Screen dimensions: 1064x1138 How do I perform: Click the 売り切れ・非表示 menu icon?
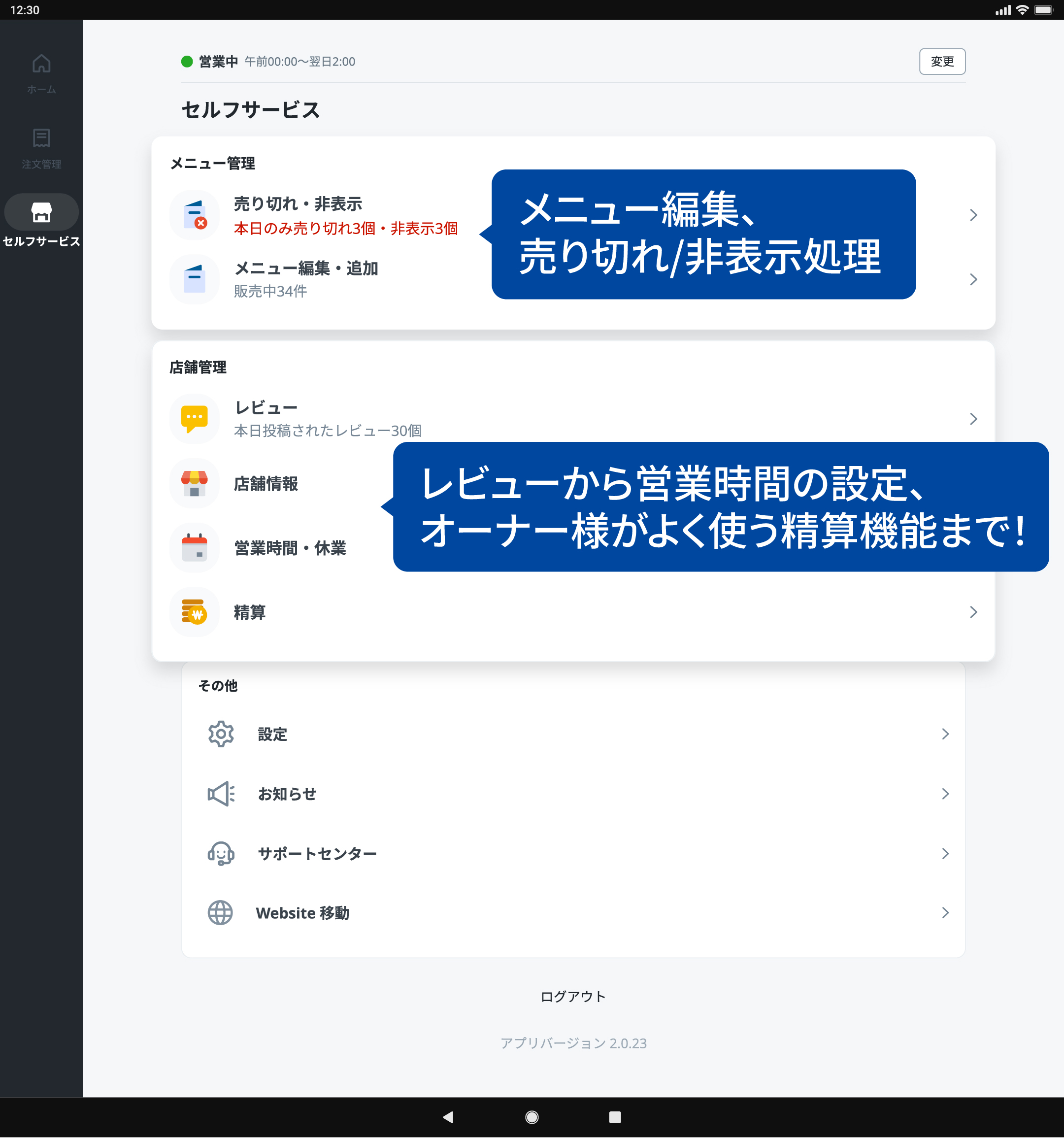(195, 215)
